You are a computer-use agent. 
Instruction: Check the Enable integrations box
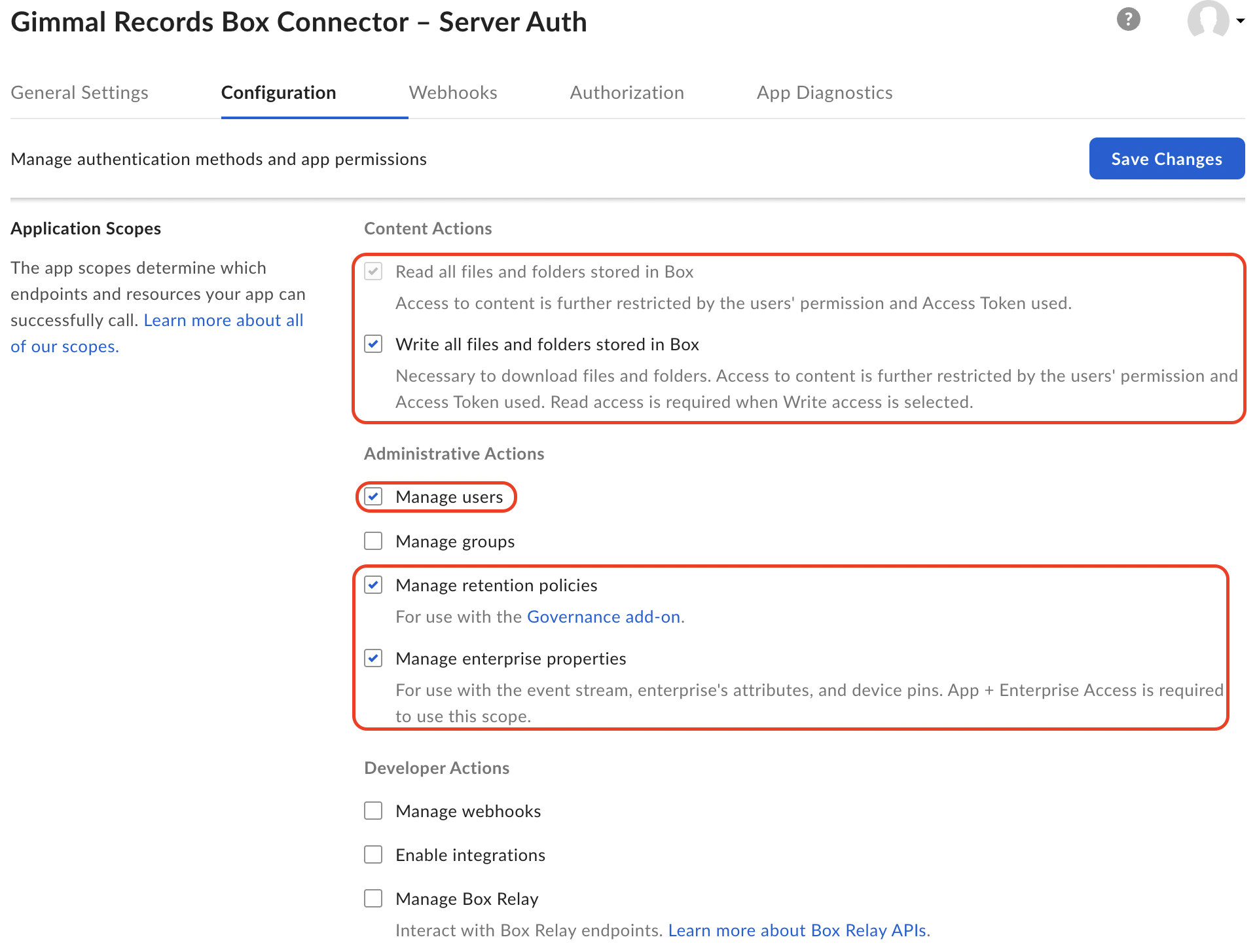point(373,854)
